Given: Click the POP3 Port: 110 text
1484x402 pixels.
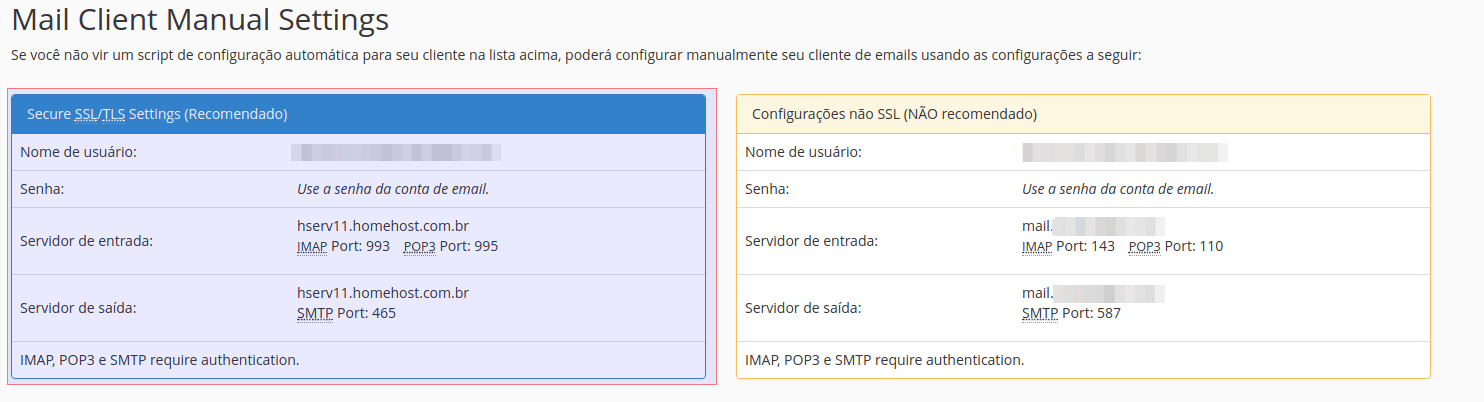Looking at the screenshot, I should coord(1175,246).
